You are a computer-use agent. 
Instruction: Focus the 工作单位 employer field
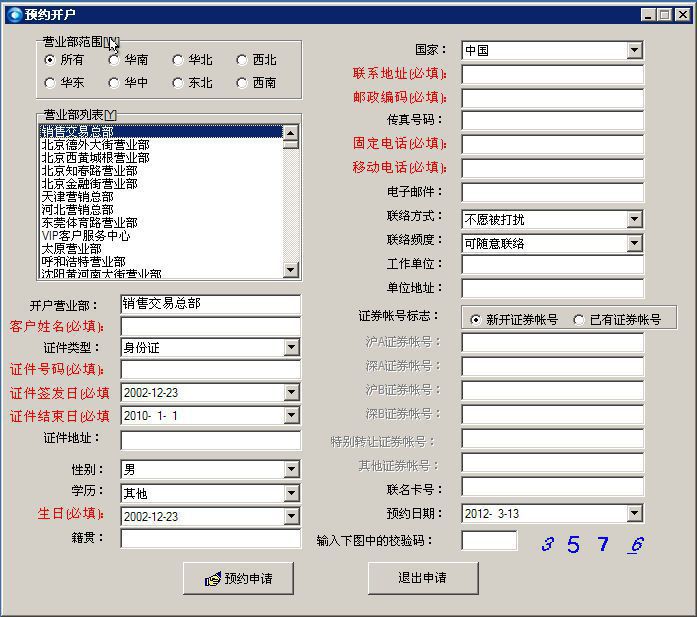pyautogui.click(x=553, y=264)
